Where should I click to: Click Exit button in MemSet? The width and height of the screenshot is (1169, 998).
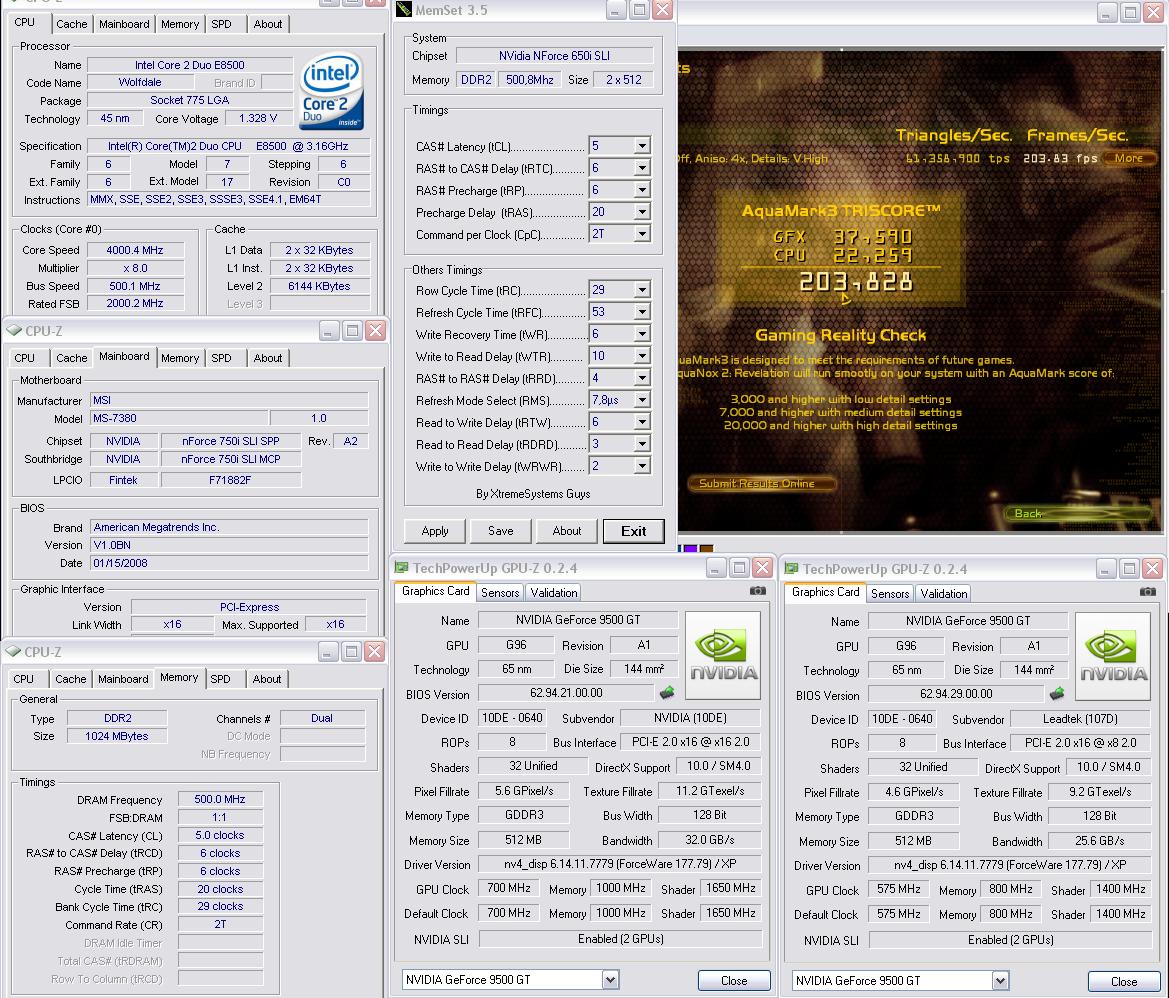pos(634,531)
